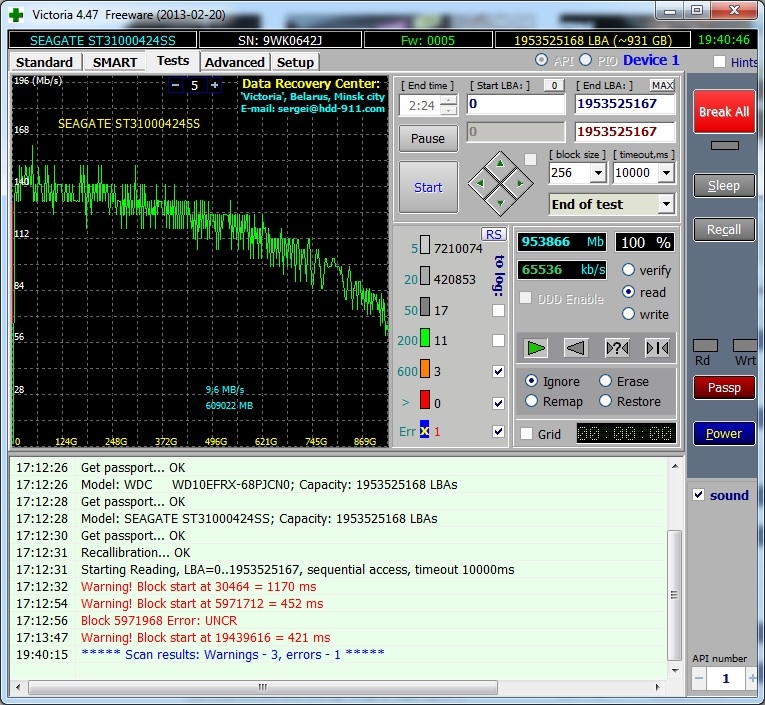Click the right arrow in the navigation diamond

tap(520, 183)
